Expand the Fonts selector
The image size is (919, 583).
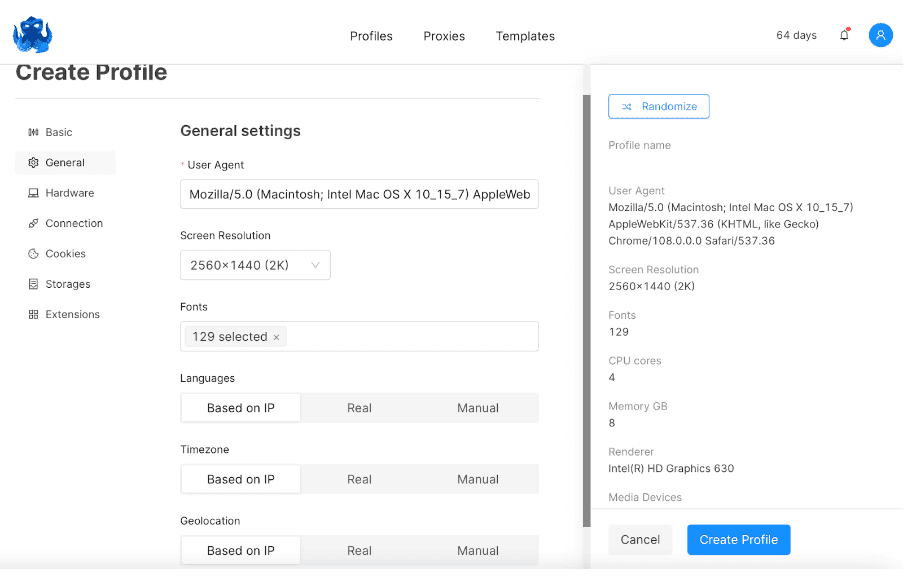click(x=359, y=336)
